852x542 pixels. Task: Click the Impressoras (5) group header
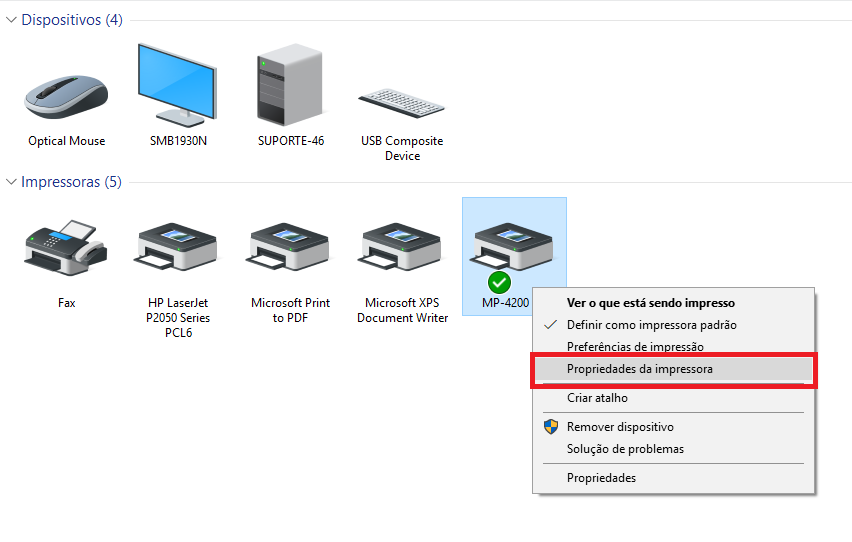click(x=71, y=182)
